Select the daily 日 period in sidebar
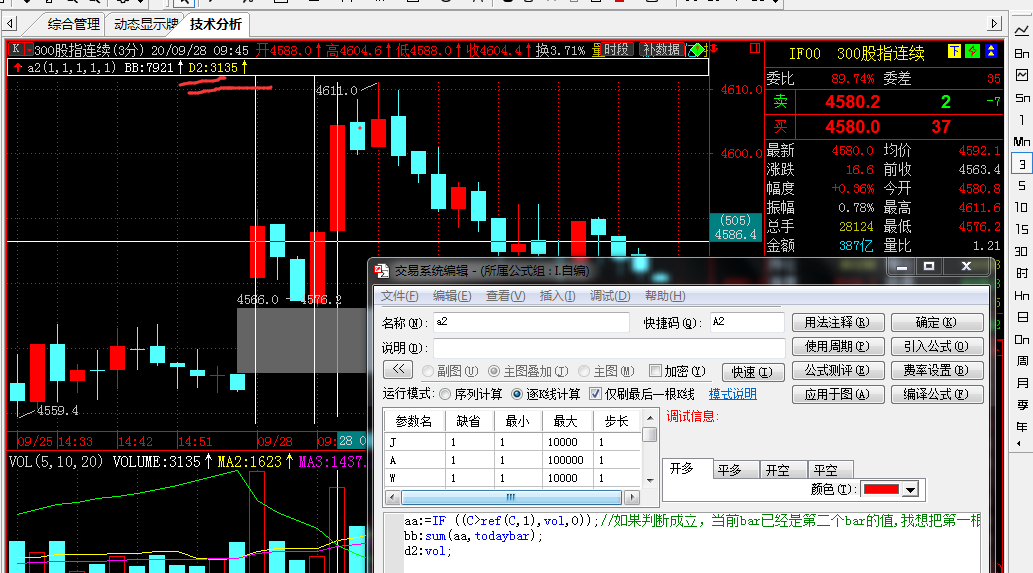This screenshot has width=1033, height=573. pyautogui.click(x=1022, y=317)
